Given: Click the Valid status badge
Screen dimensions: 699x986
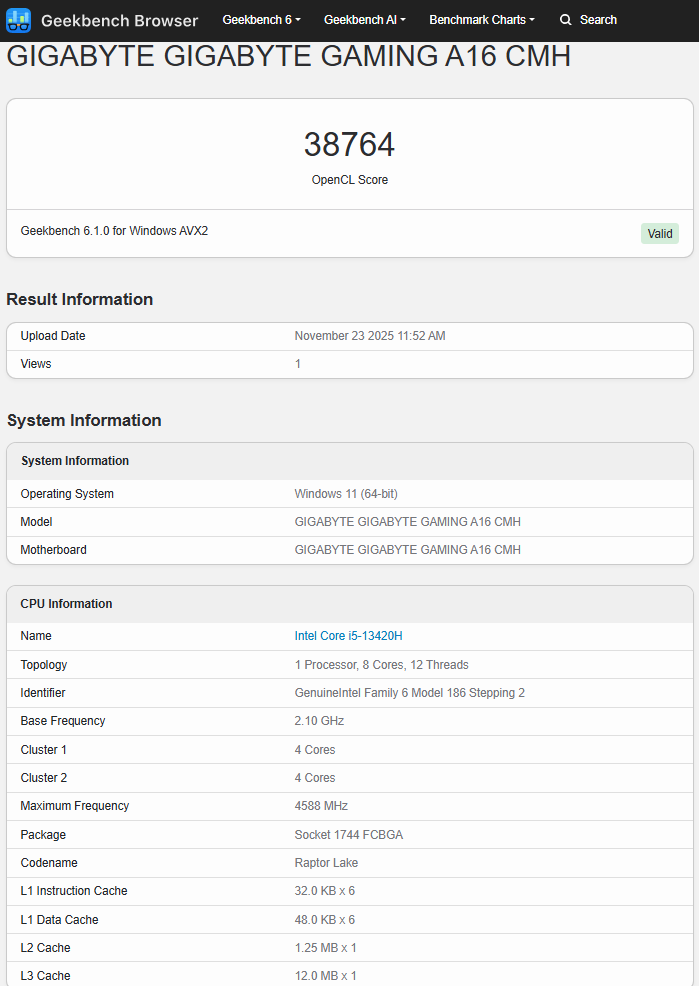Looking at the screenshot, I should (x=659, y=233).
